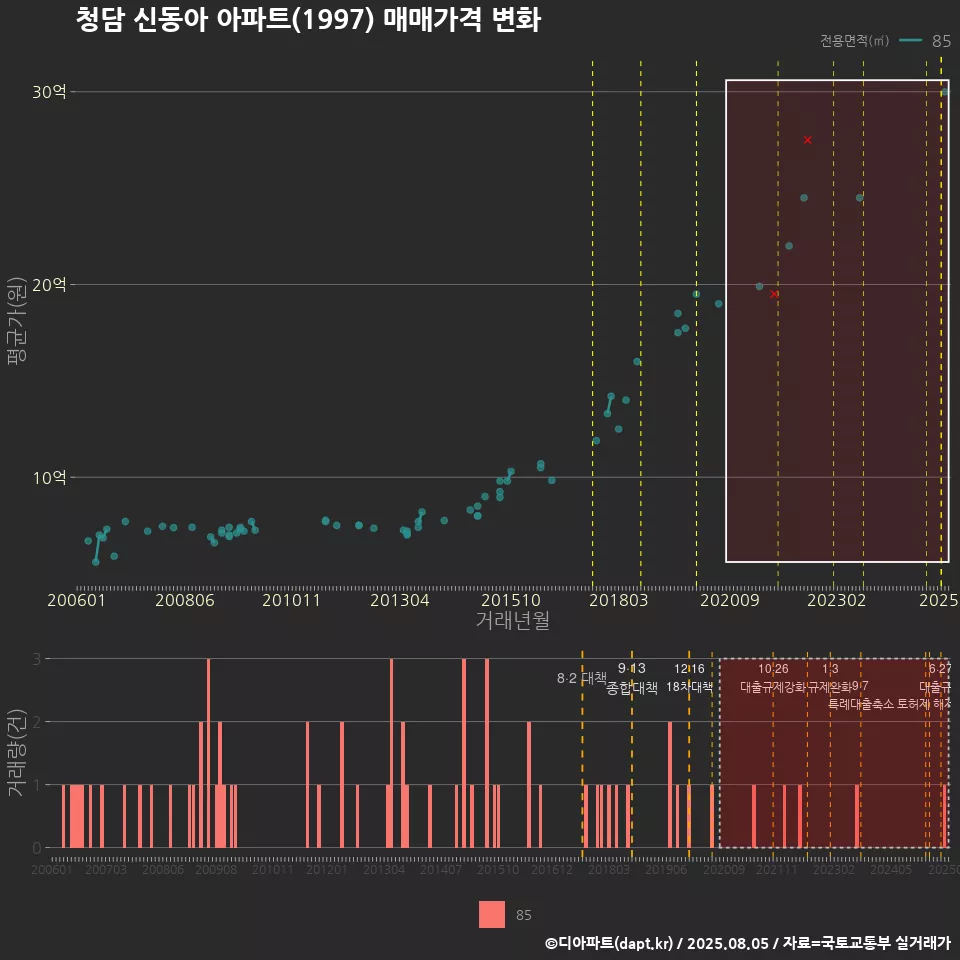Image resolution: width=960 pixels, height=960 pixels.
Task: Click the 200601 label on the price chart axis
Action: point(77,600)
